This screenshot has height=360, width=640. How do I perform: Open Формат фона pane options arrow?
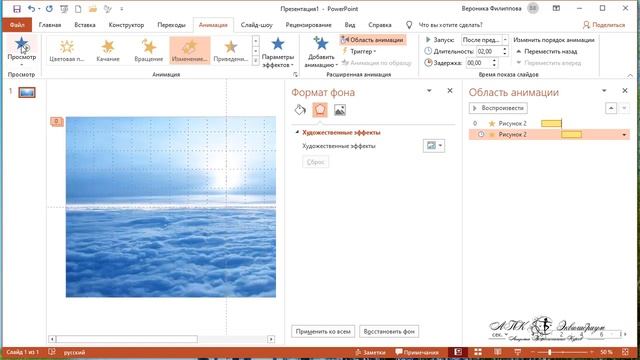click(x=429, y=91)
